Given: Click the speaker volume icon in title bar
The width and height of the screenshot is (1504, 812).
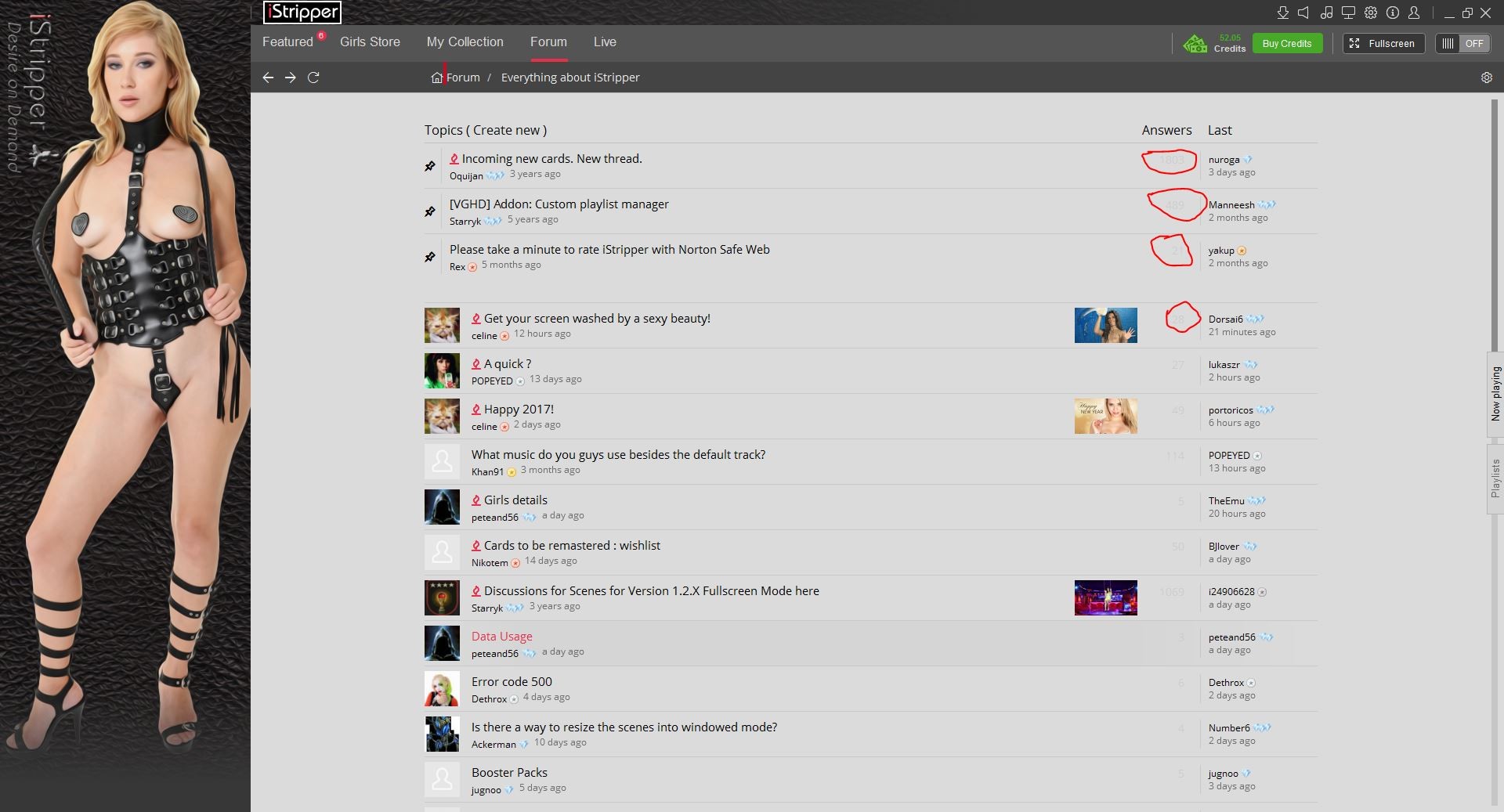Looking at the screenshot, I should click(x=1303, y=13).
